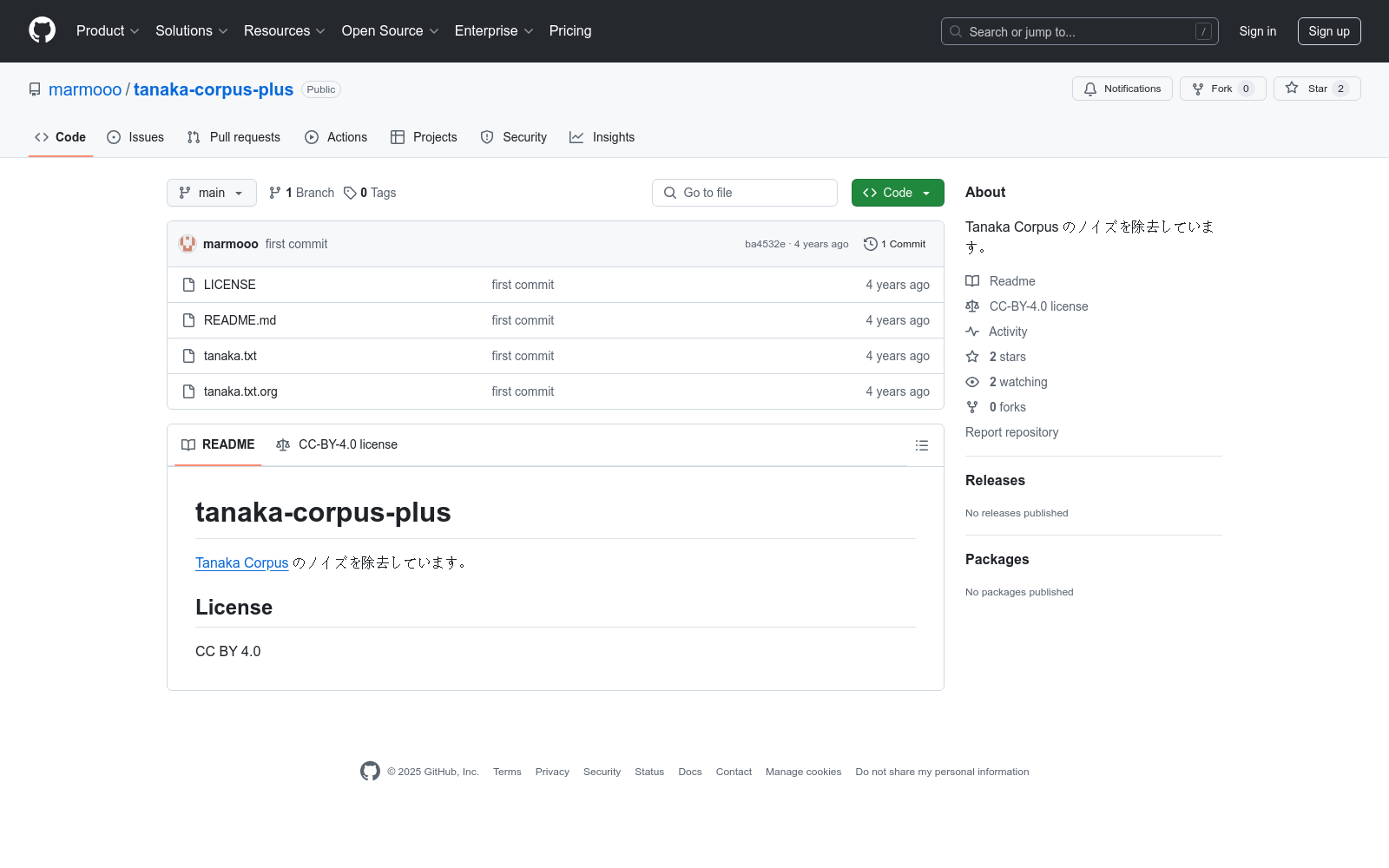
Task: Click the tag icon beside 0 Tags
Action: (350, 193)
